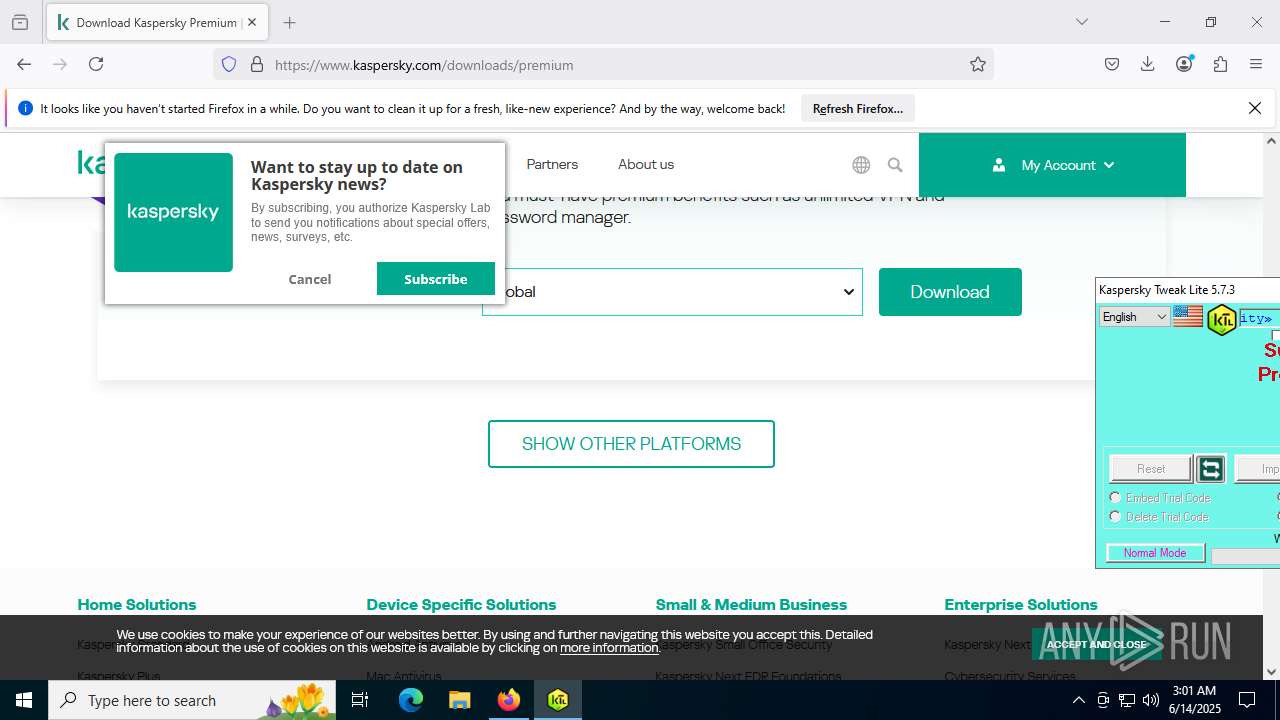This screenshot has width=1280, height=720.
Task: Open a new browser tab
Action: tap(290, 22)
